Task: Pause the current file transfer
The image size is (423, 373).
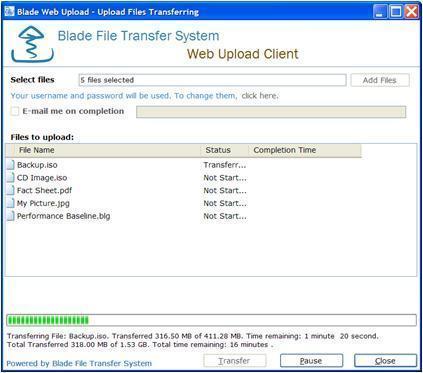Action: tap(311, 361)
